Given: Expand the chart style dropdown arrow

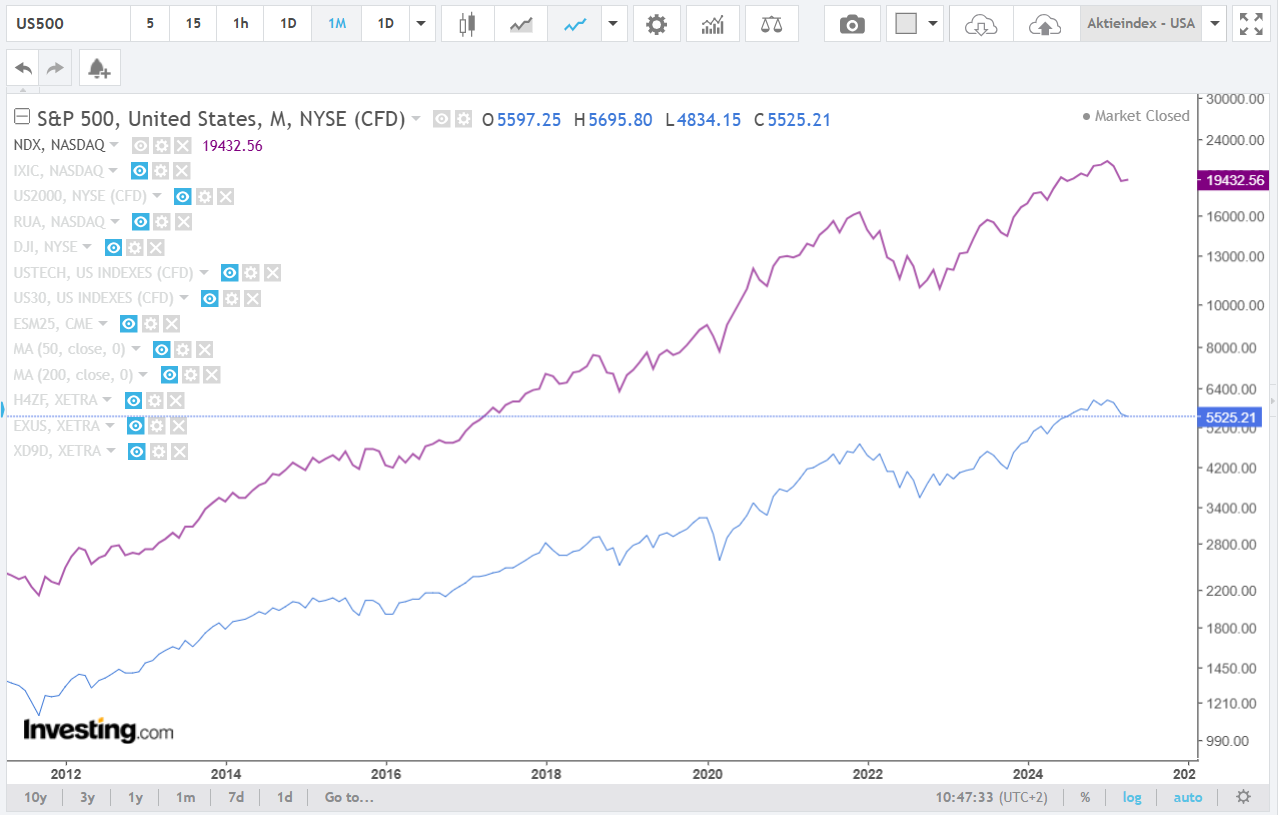Looking at the screenshot, I should tap(613, 24).
